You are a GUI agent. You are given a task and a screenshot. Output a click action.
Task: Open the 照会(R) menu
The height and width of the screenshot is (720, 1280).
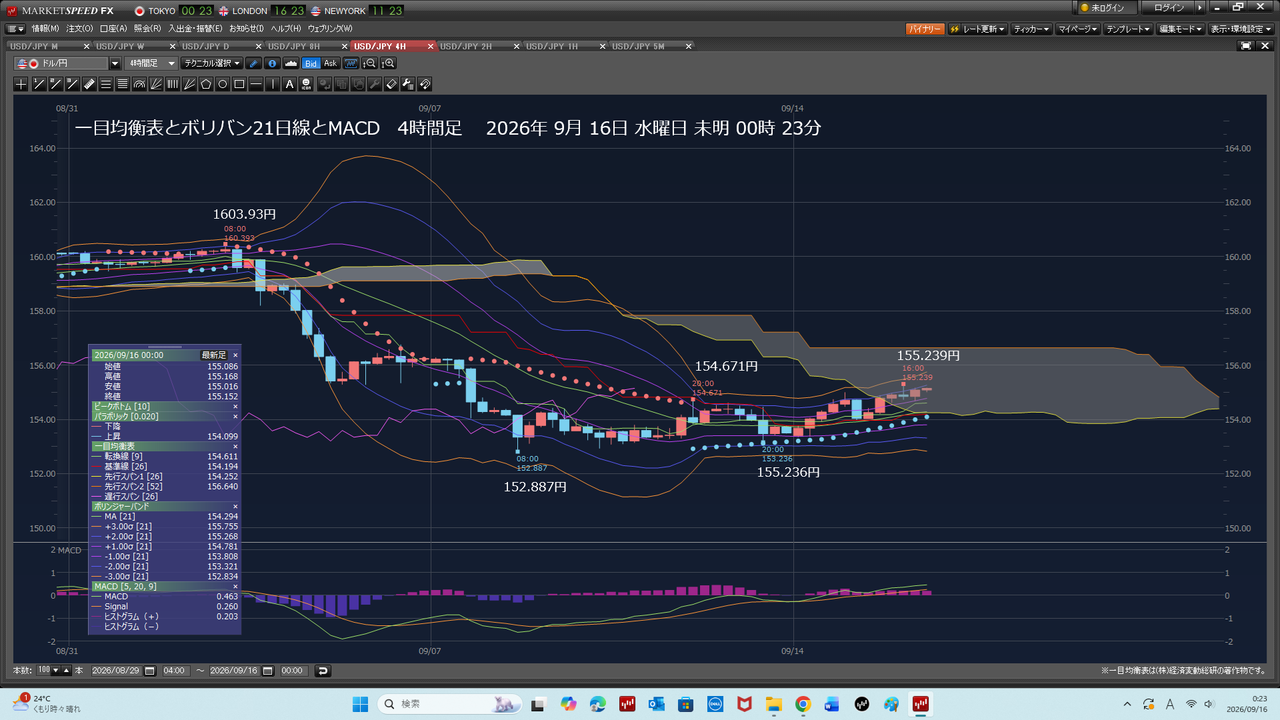[148, 29]
